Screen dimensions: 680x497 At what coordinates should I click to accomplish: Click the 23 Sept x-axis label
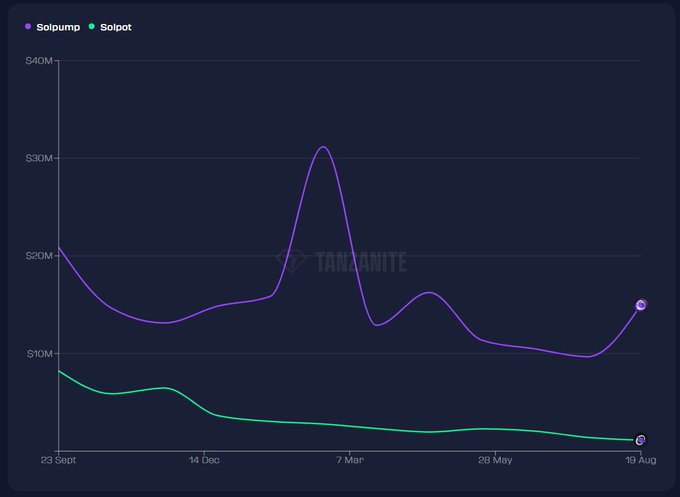point(59,460)
